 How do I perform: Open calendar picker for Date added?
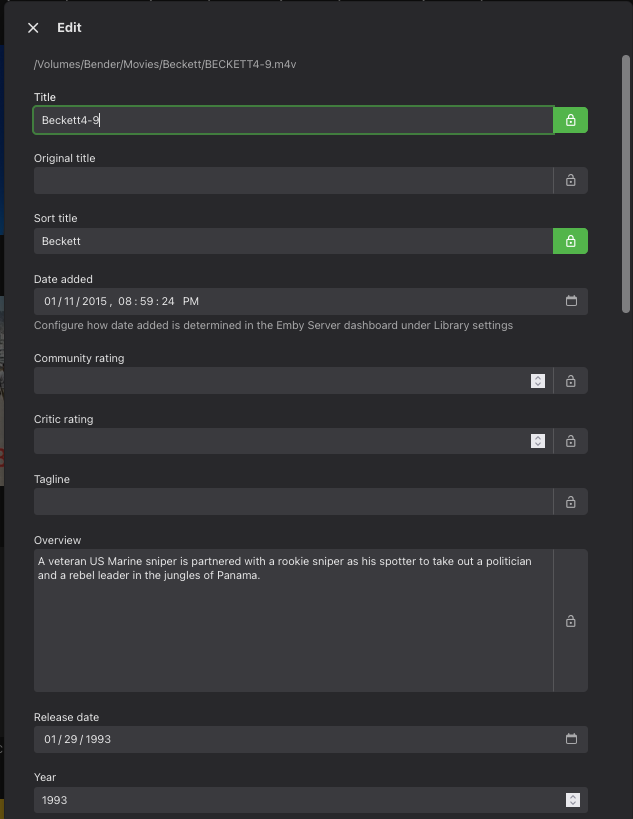tap(571, 301)
